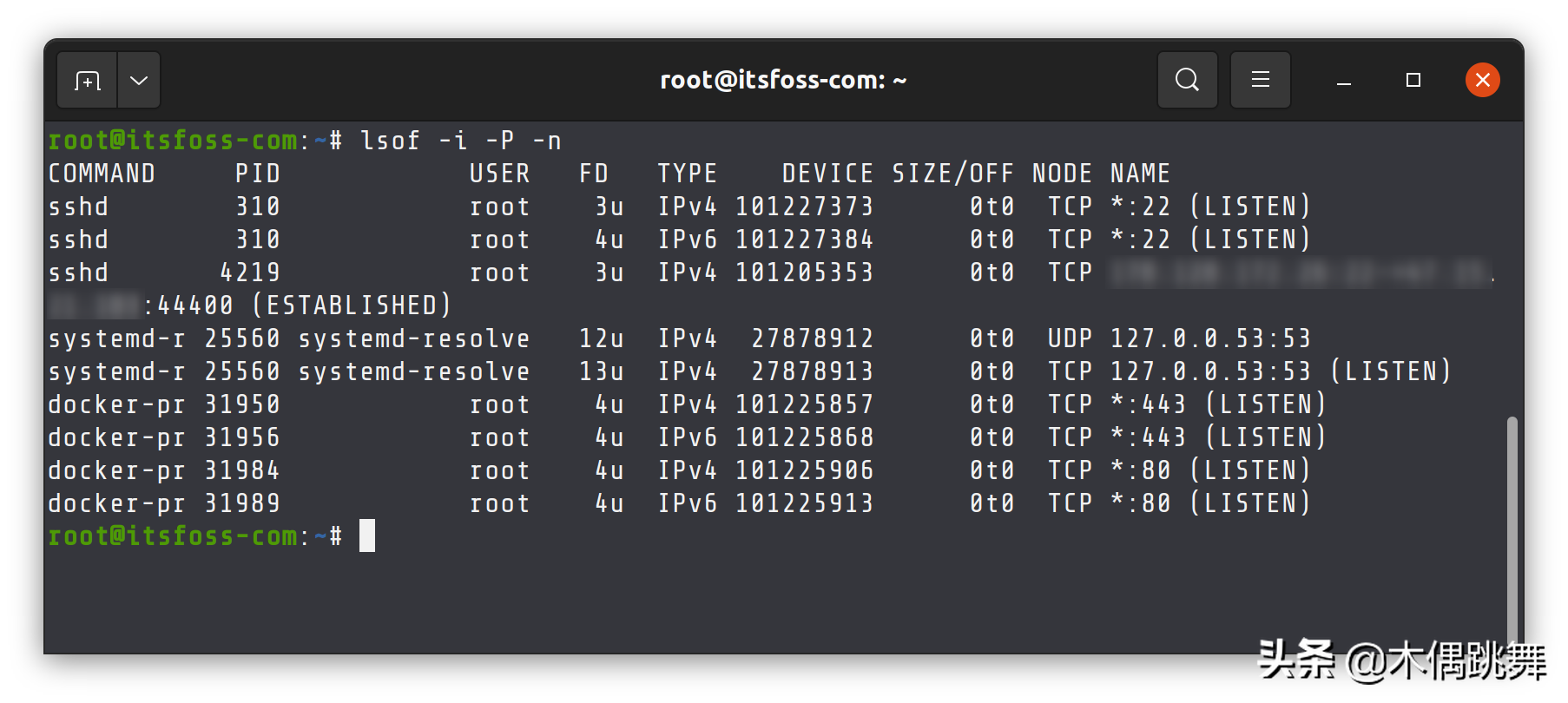
Task: Open the hamburger main menu
Action: point(1261,81)
